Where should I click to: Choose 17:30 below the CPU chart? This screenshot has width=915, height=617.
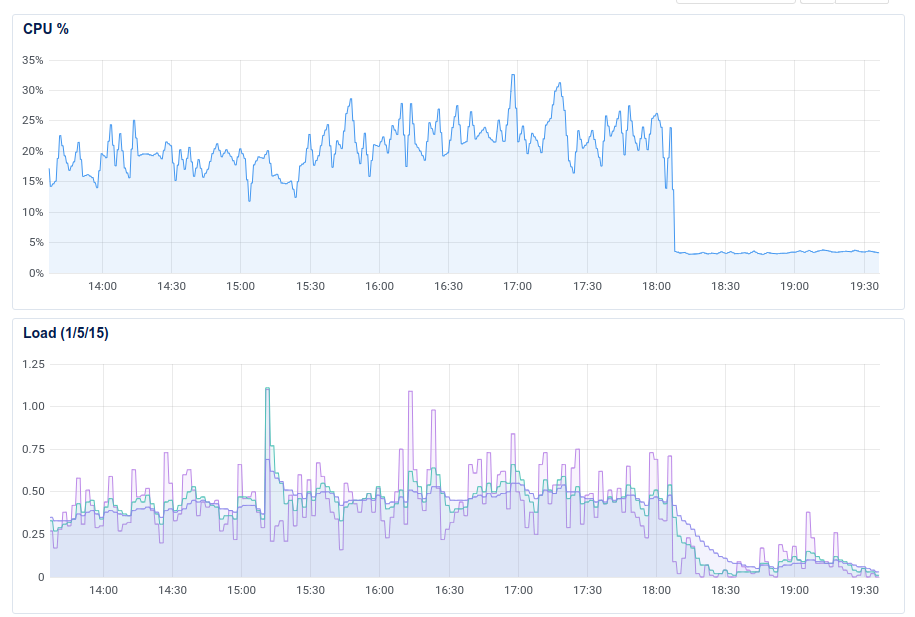(587, 287)
